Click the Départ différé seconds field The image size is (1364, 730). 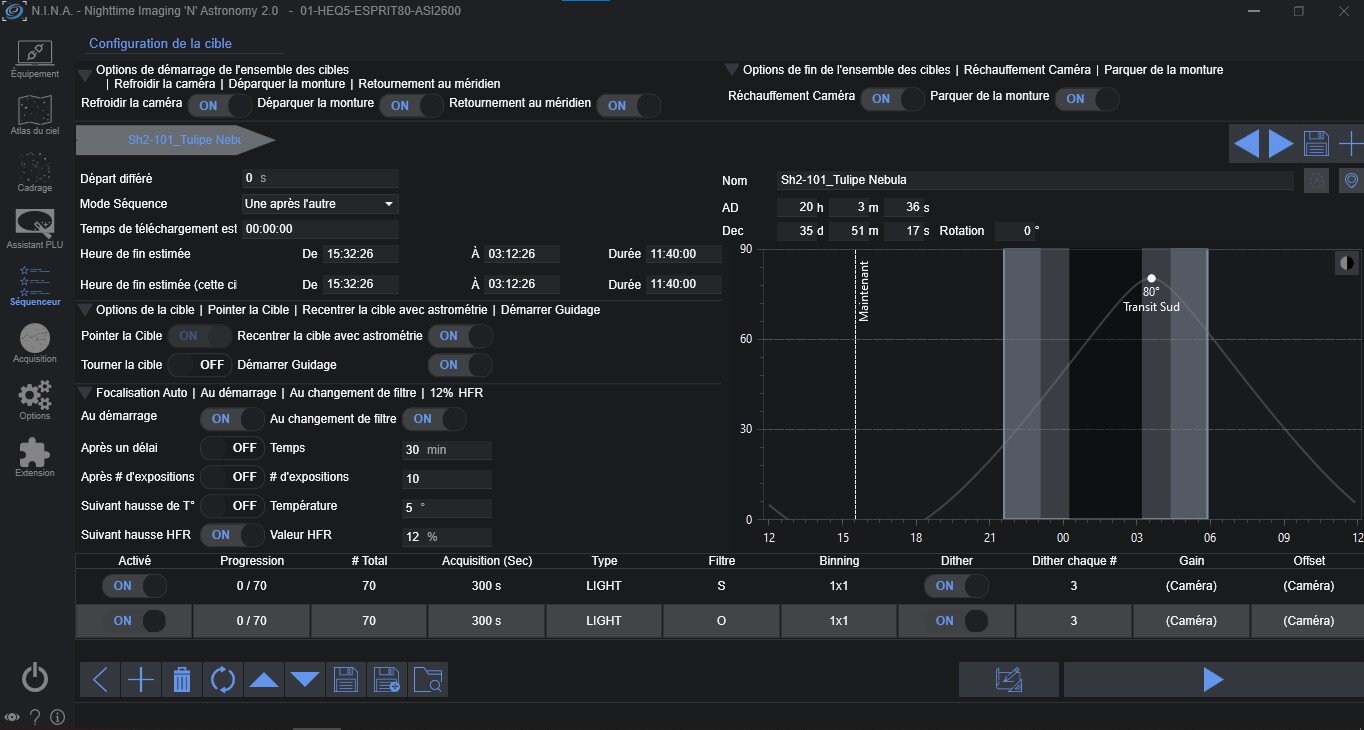tap(320, 178)
